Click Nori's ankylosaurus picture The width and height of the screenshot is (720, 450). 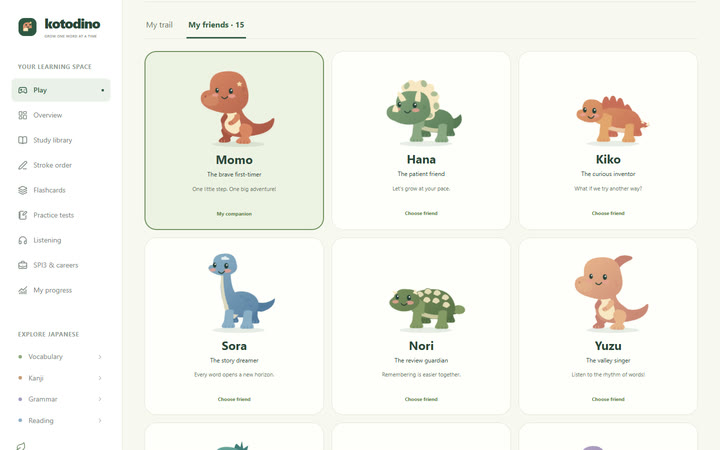[x=427, y=308]
